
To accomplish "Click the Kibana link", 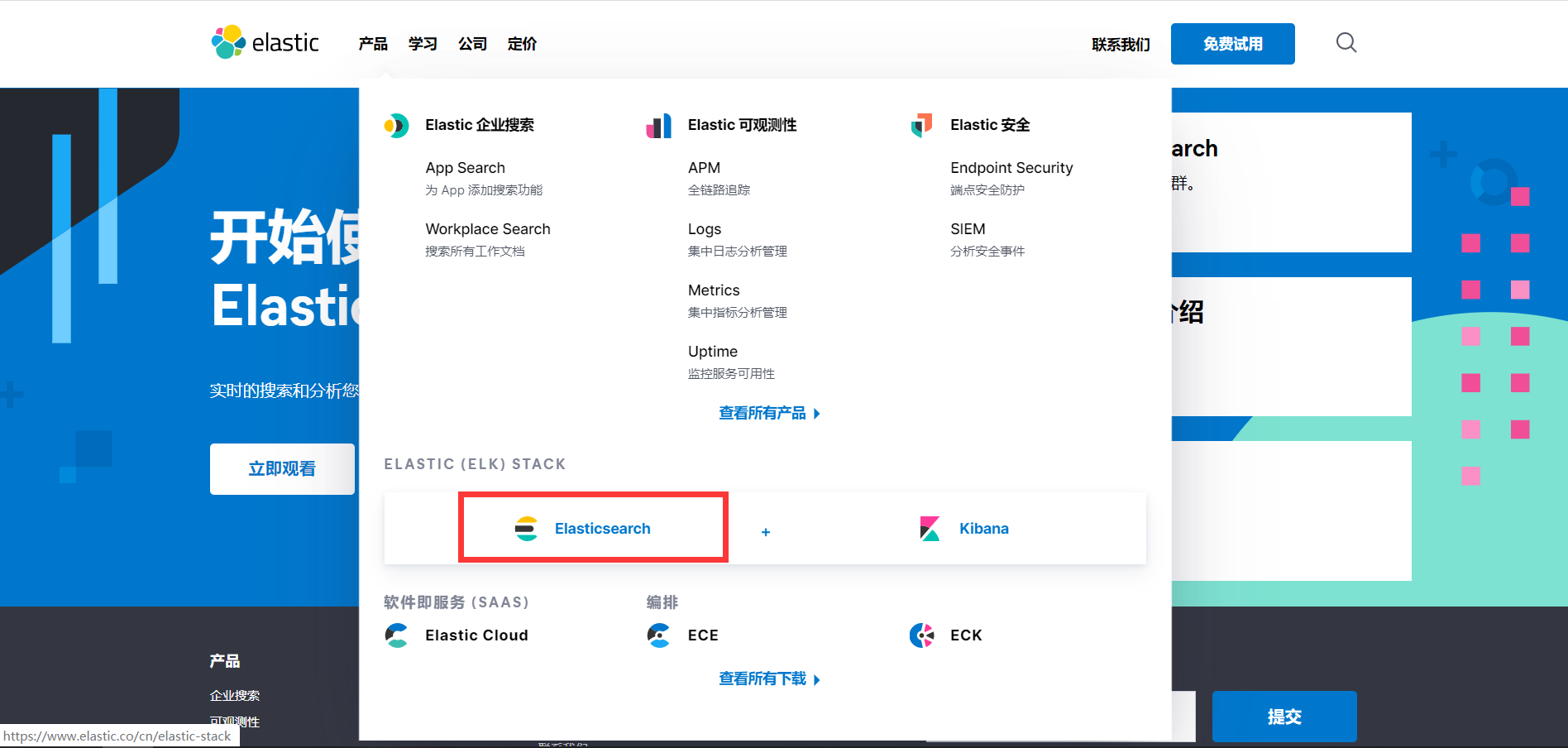I will point(983,529).
